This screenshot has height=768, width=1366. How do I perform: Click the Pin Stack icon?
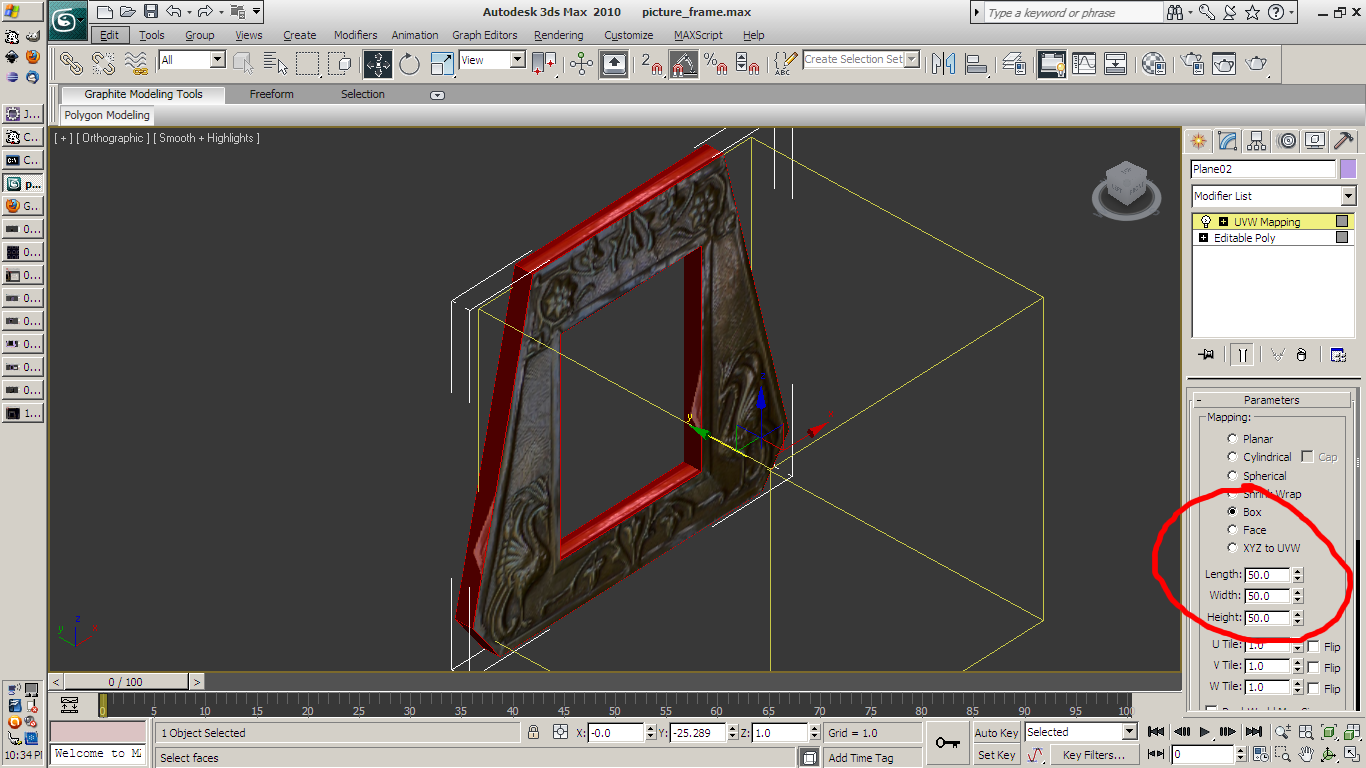[1206, 354]
